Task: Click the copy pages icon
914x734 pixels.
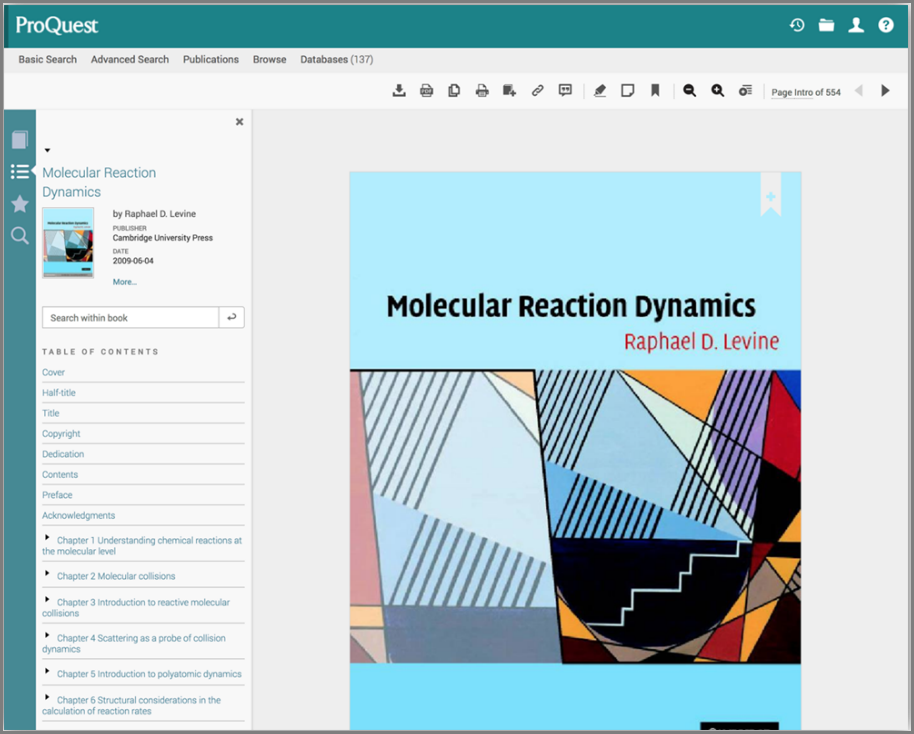Action: (x=454, y=90)
